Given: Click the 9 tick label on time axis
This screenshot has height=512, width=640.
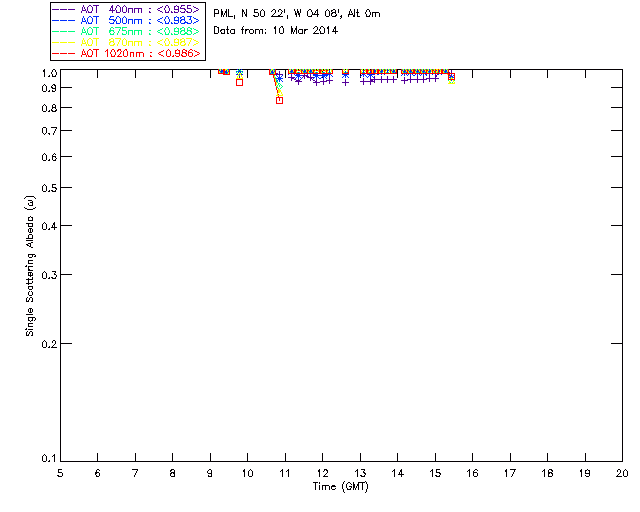Looking at the screenshot, I should (210, 473).
